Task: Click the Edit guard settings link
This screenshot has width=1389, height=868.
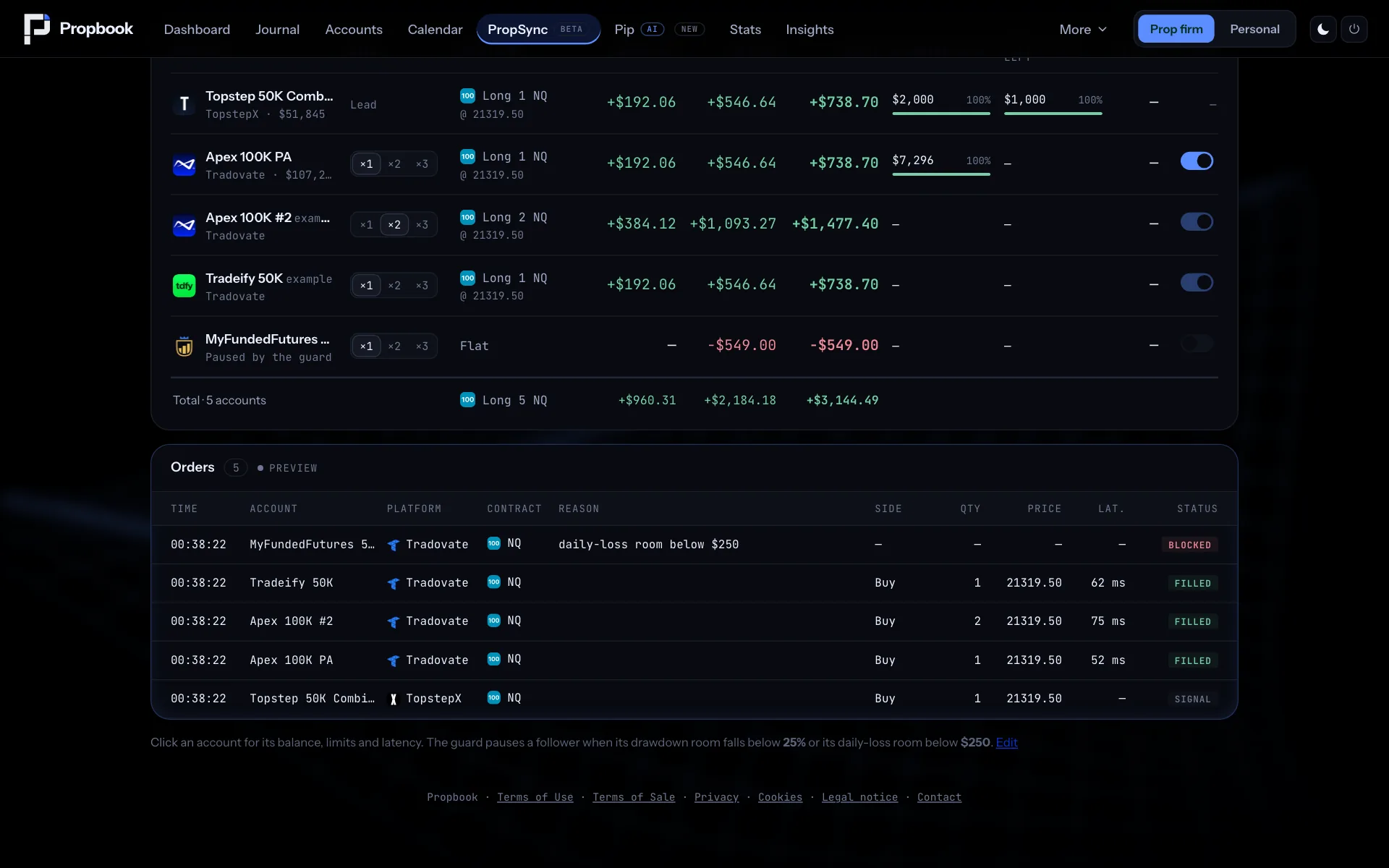Action: coord(1006,742)
